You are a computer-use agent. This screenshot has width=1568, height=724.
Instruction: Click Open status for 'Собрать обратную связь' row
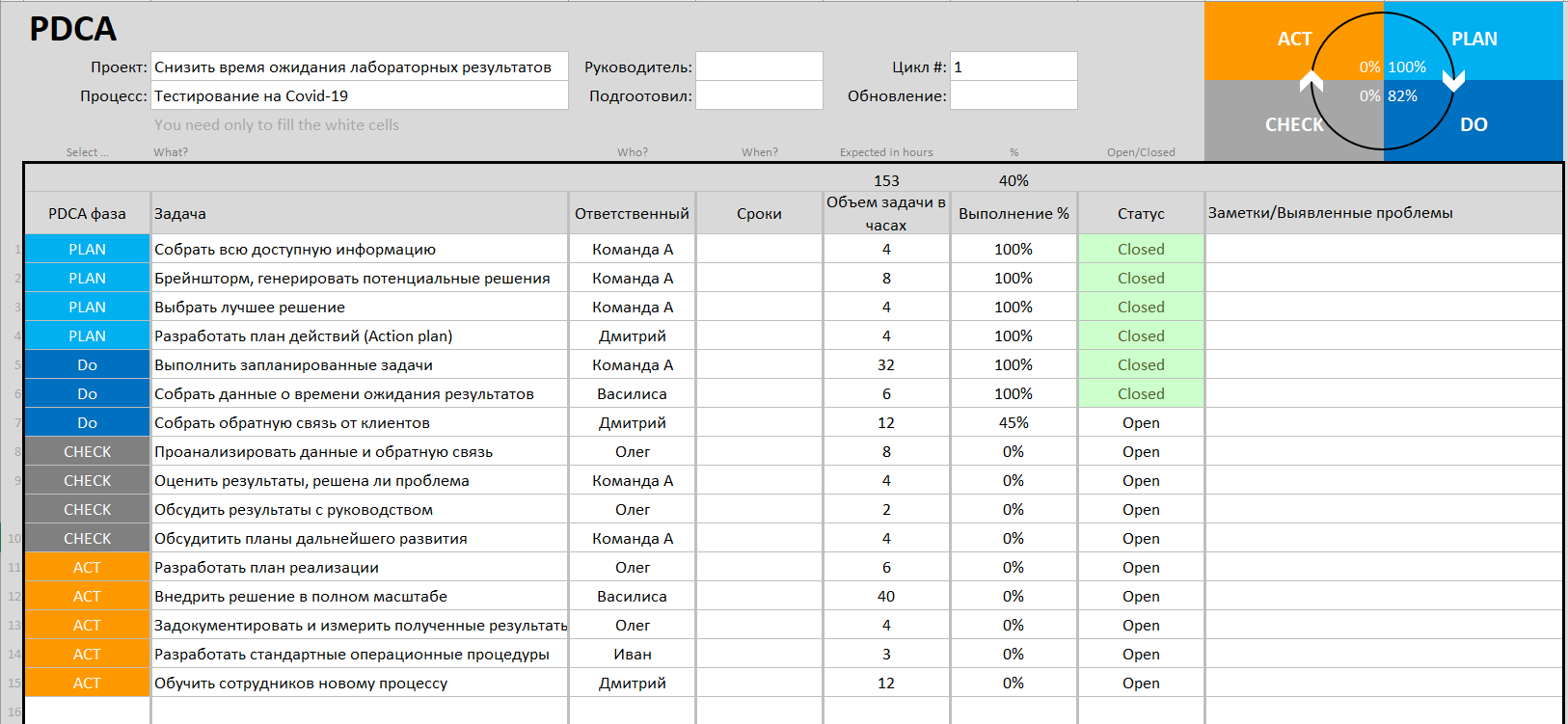point(1141,422)
